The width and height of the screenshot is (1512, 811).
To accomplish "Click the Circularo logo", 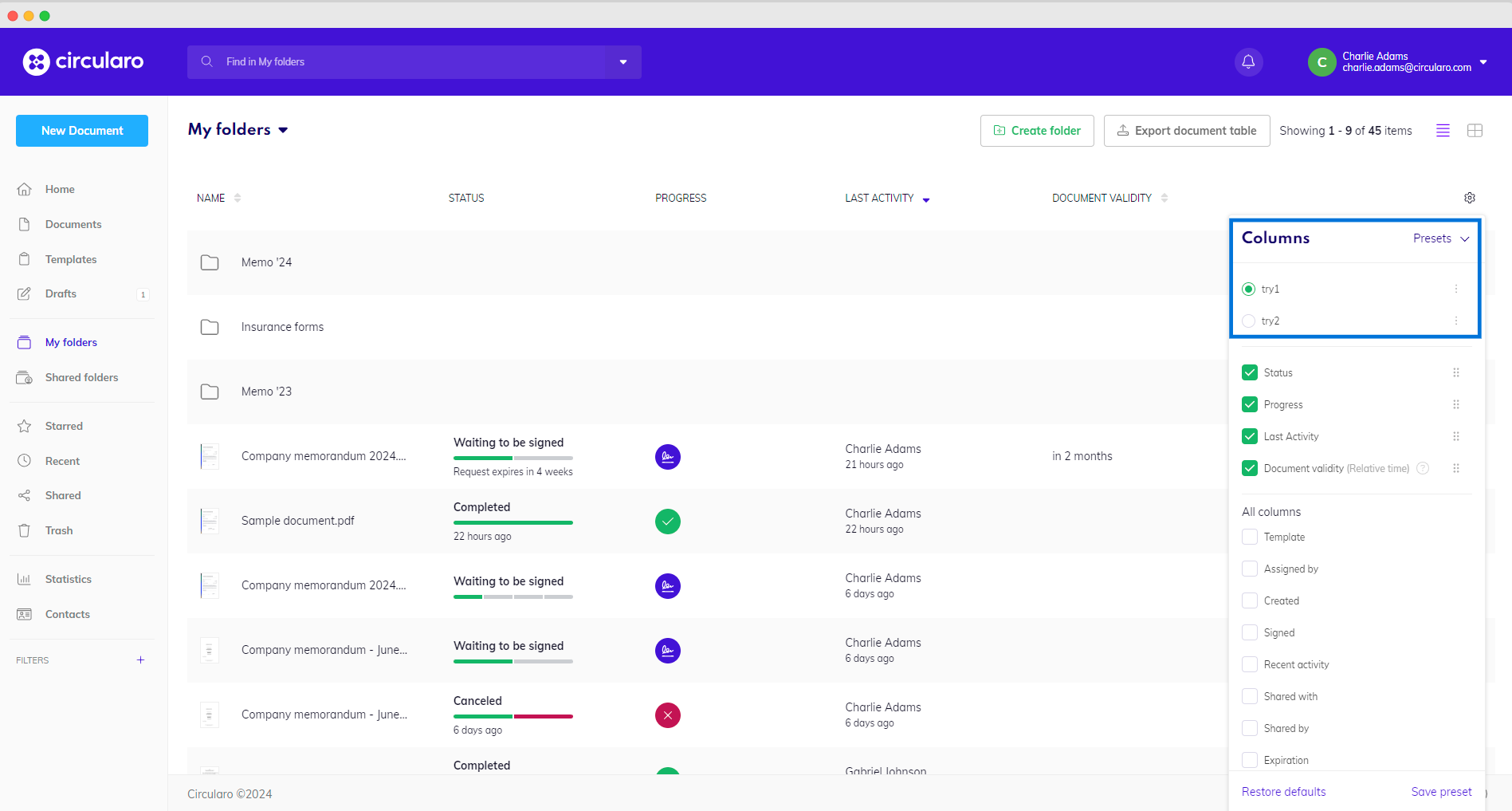I will click(84, 61).
